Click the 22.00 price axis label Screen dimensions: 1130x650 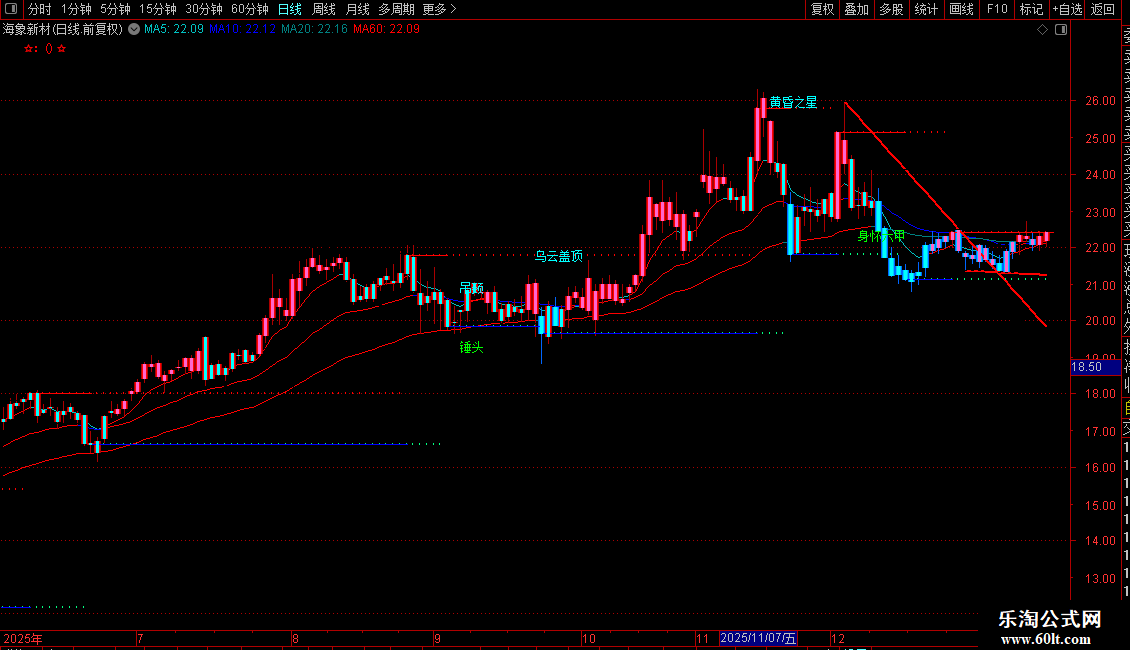click(1100, 247)
